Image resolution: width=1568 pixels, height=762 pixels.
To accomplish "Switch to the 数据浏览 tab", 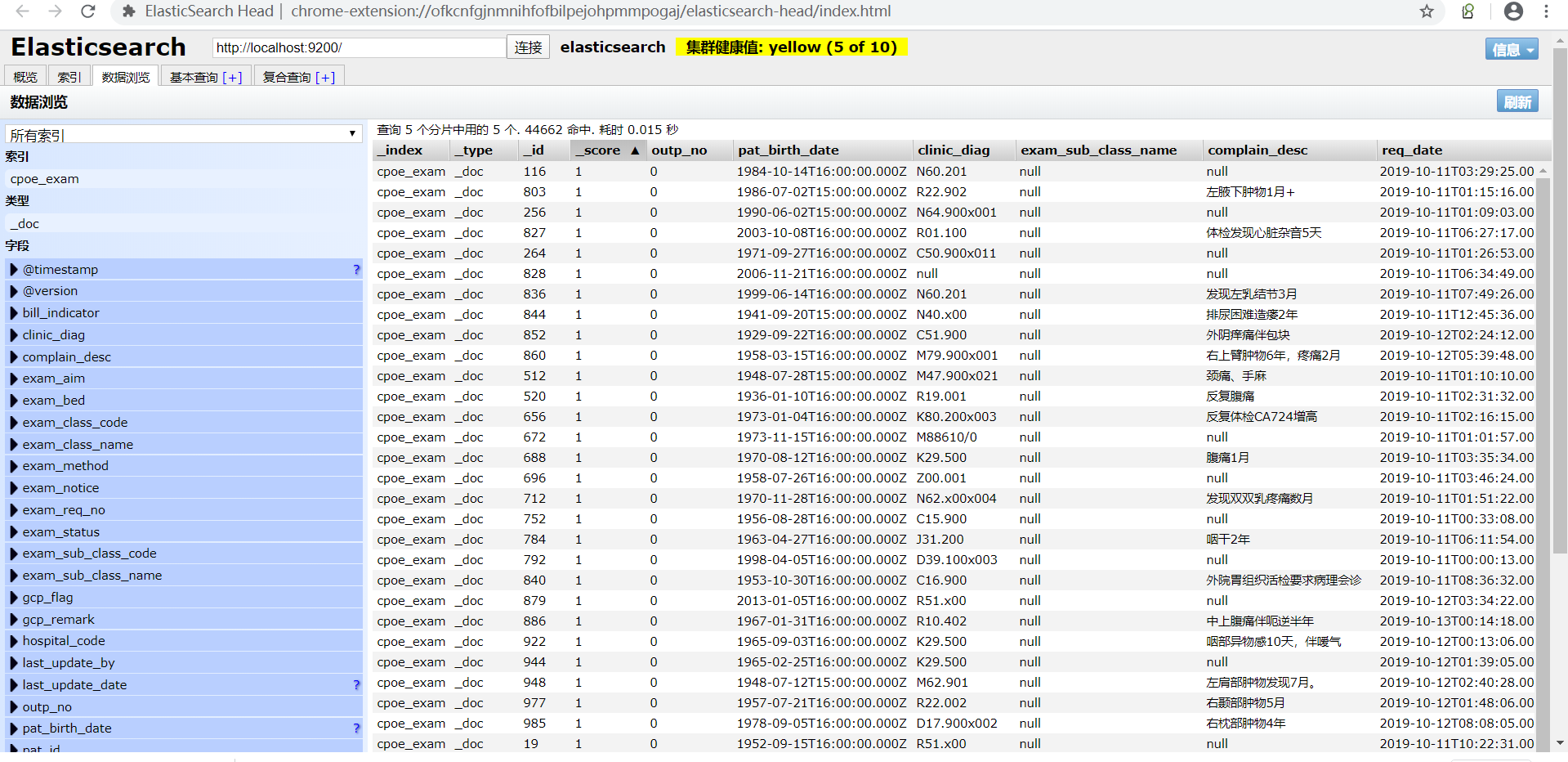I will pos(126,77).
